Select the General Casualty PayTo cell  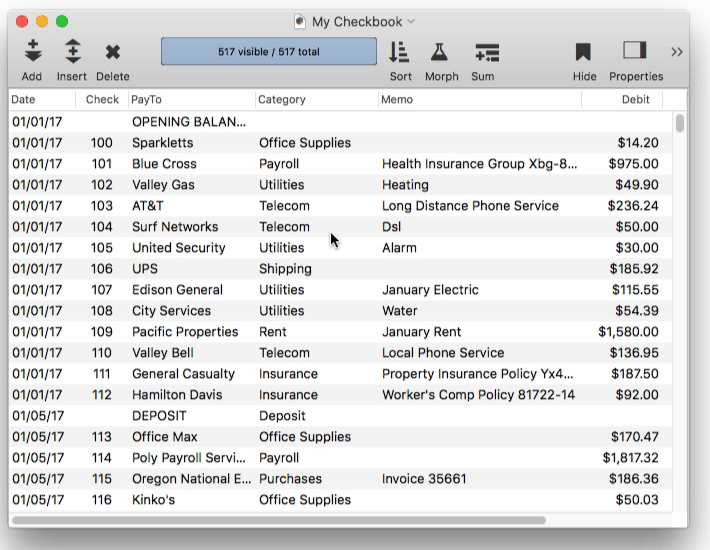point(183,373)
